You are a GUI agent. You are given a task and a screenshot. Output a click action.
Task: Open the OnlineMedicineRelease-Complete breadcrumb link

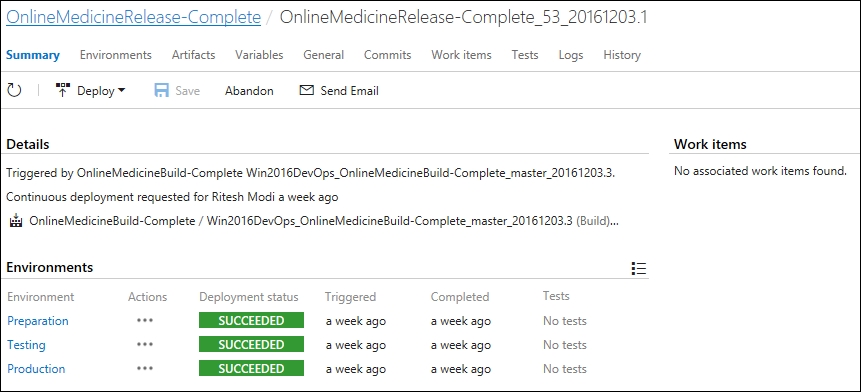tap(133, 17)
